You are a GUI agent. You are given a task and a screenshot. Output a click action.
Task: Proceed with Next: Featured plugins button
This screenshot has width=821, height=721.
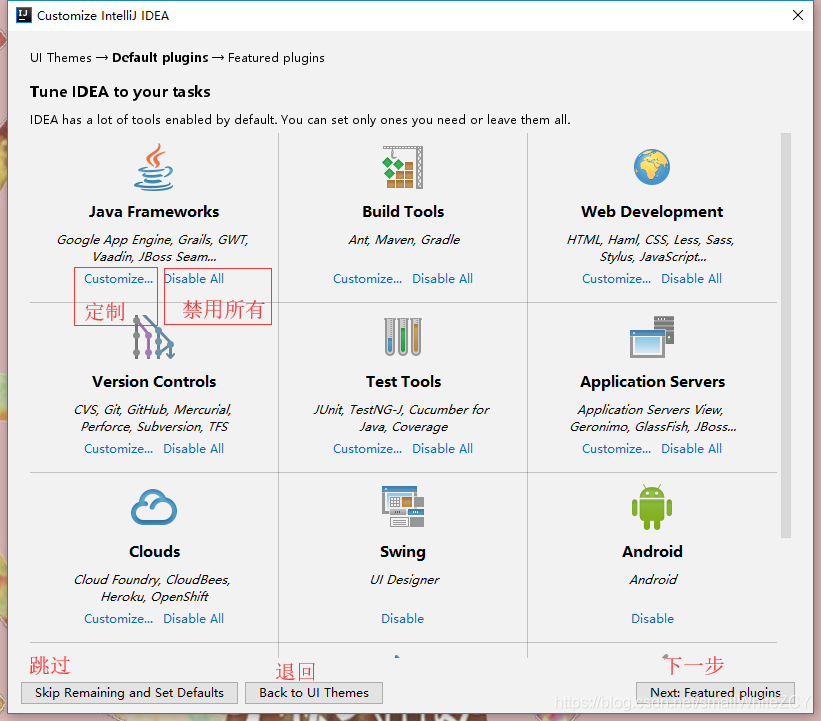tap(715, 693)
